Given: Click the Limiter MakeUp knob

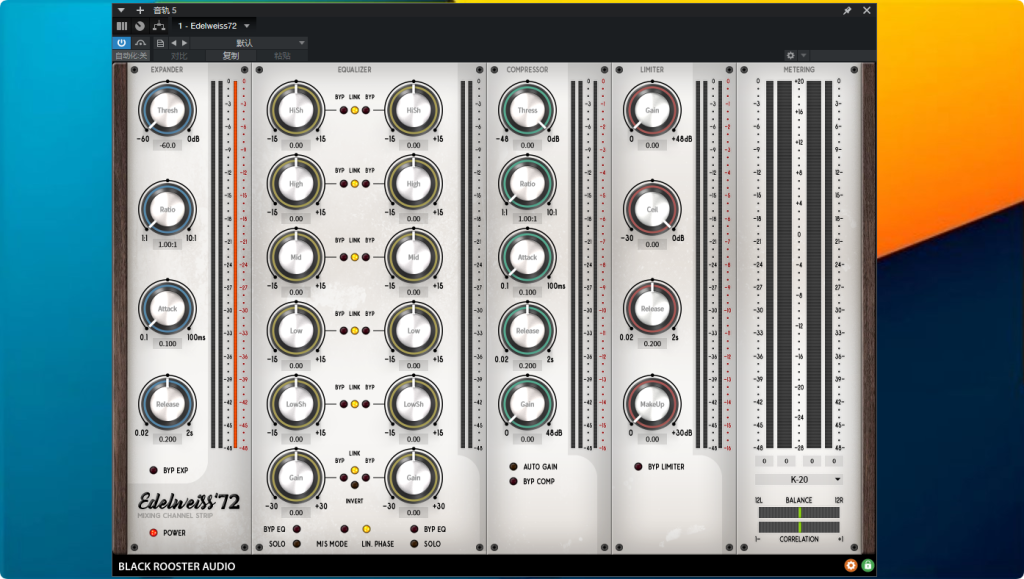Looking at the screenshot, I should (x=652, y=403).
